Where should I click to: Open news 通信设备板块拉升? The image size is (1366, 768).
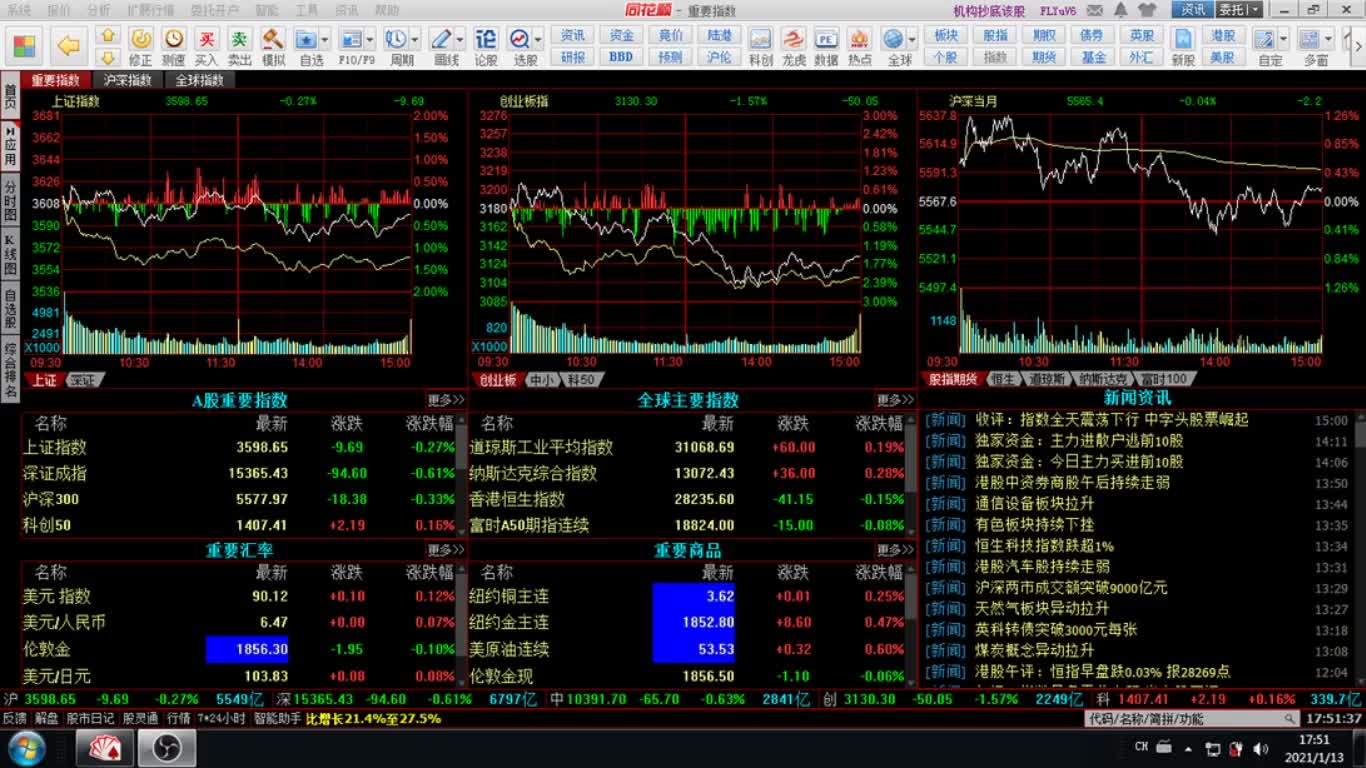[1034, 503]
